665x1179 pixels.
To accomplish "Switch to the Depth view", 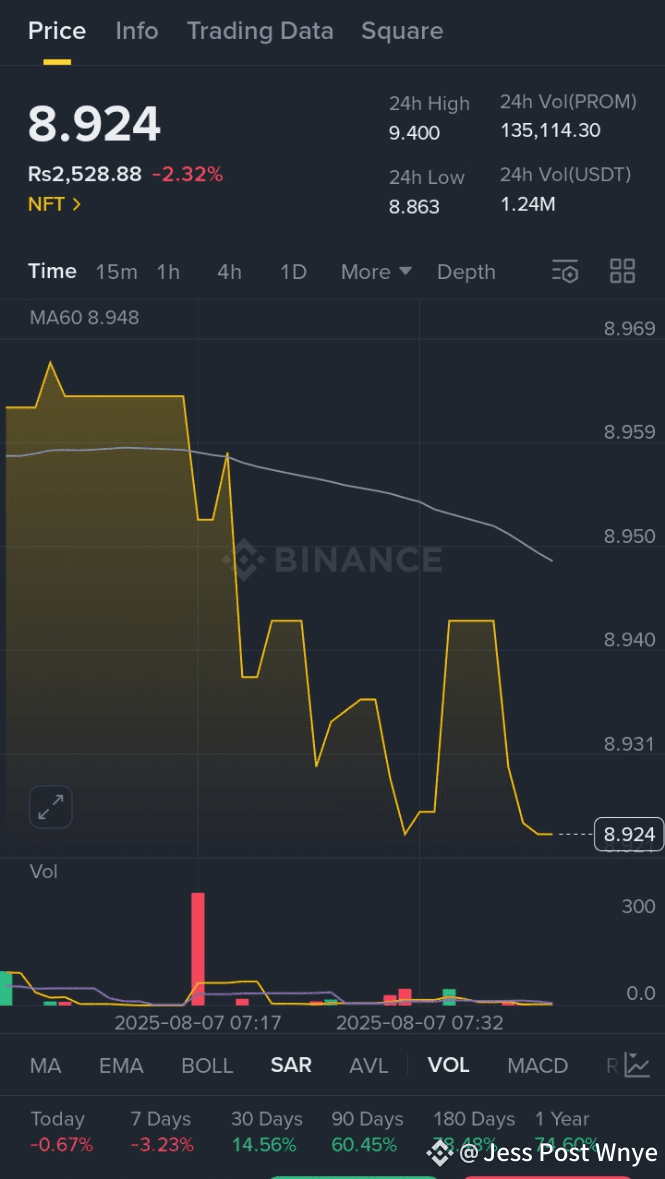I will tap(466, 271).
